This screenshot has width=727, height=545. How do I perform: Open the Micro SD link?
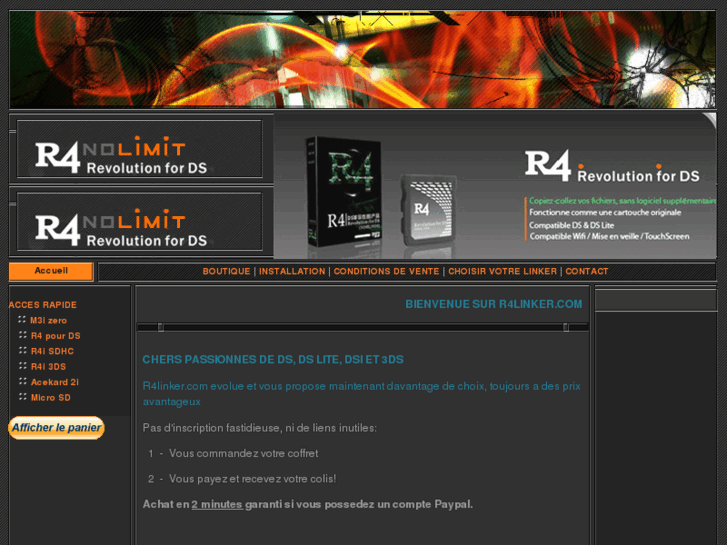pos(51,398)
